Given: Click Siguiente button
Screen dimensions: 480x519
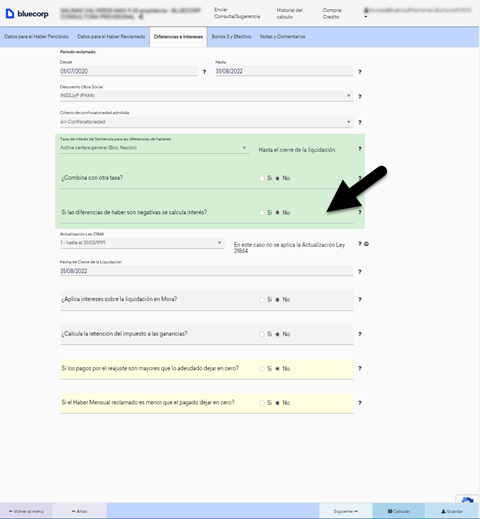Looking at the screenshot, I should point(346,511).
